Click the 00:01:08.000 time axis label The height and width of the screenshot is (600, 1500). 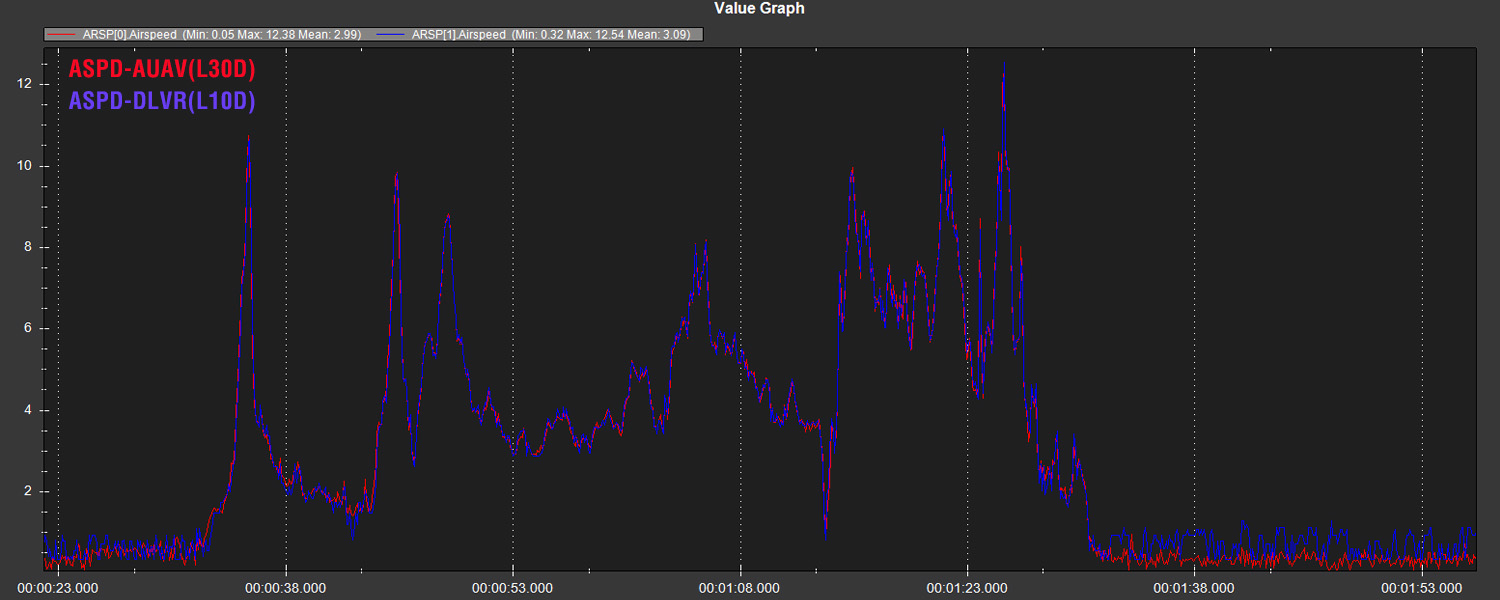[740, 588]
